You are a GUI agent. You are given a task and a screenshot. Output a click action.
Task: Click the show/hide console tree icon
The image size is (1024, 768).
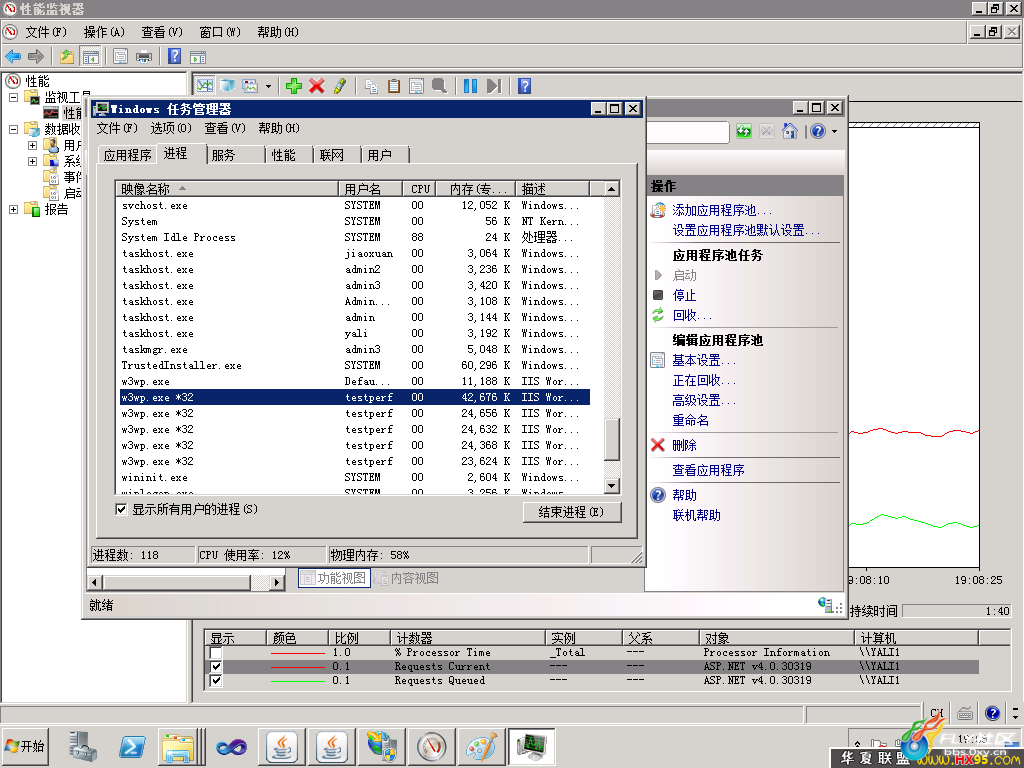[90, 56]
